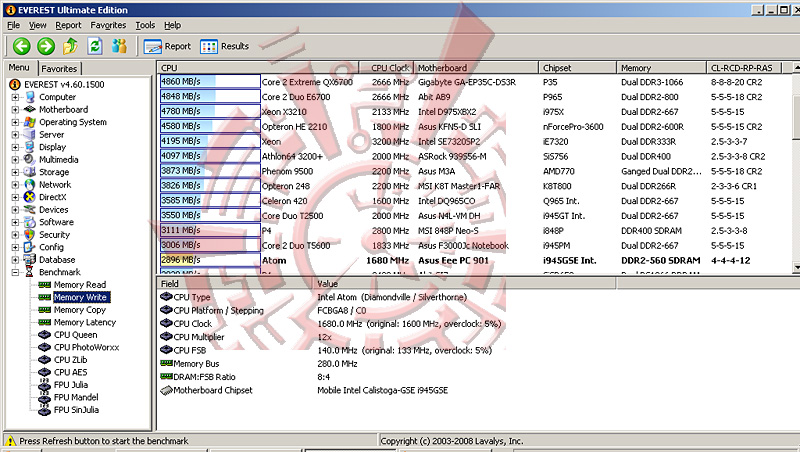
Task: Select the Storage tree icon
Action: (30, 172)
